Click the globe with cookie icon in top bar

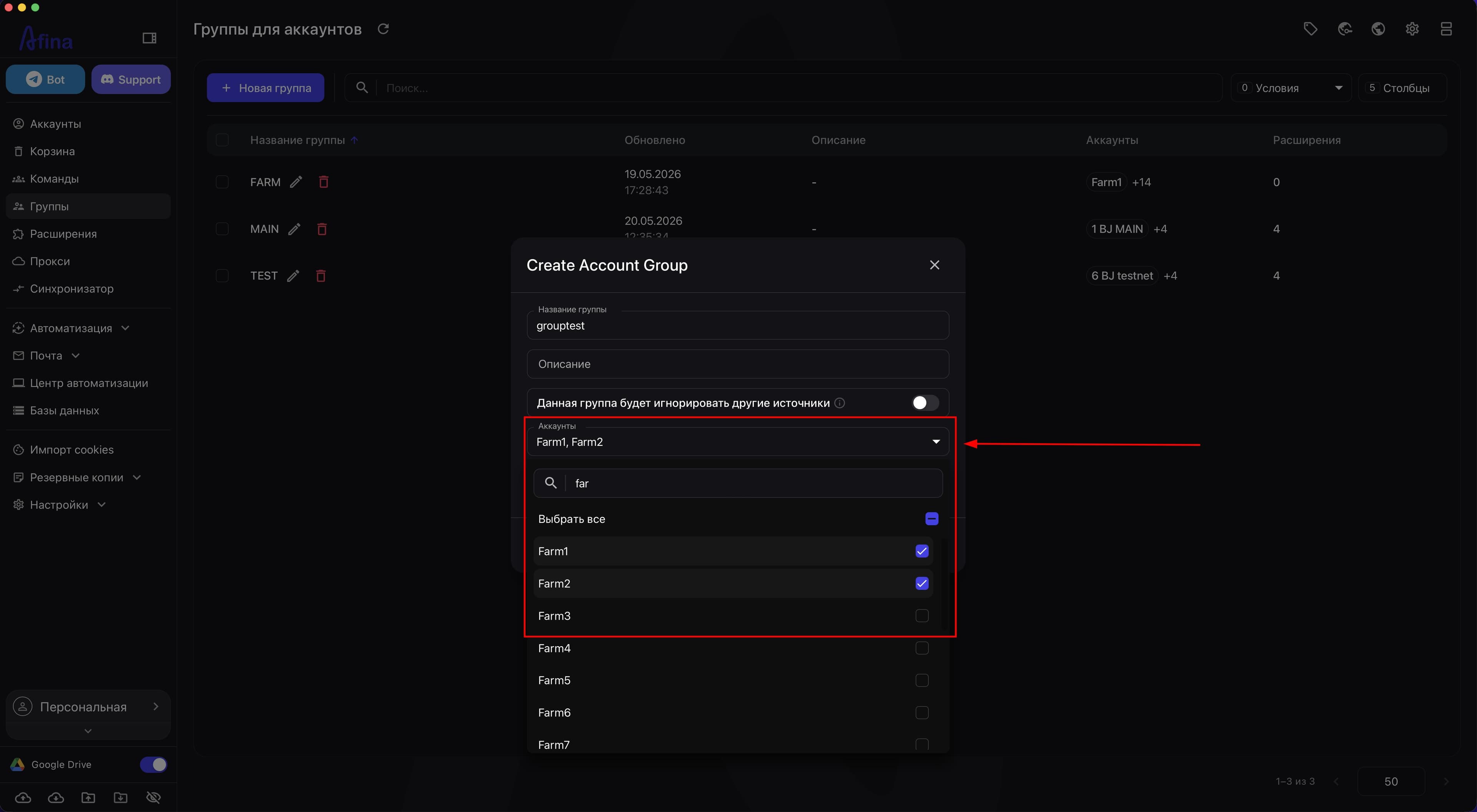point(1345,29)
